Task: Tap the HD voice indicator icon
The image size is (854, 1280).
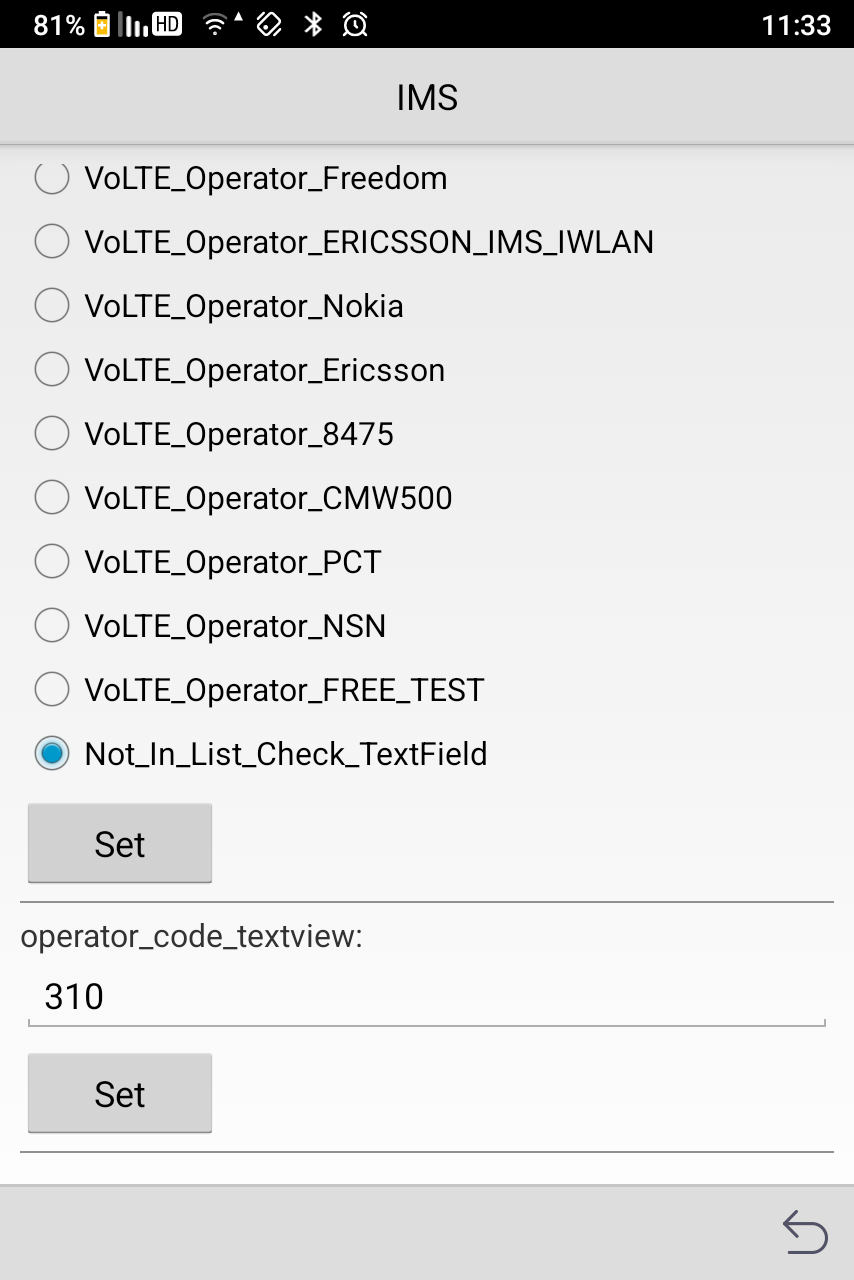Action: point(167,25)
